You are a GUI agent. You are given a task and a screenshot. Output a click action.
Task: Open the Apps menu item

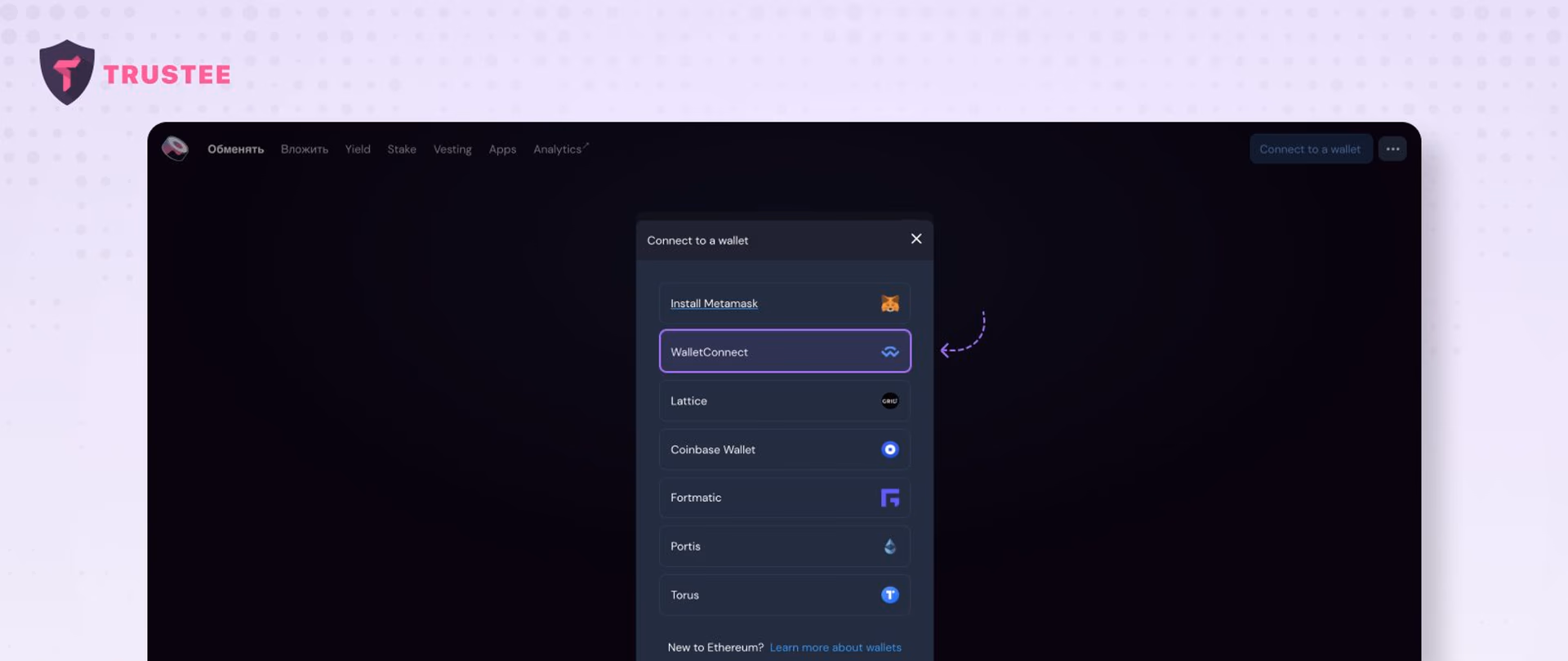[x=502, y=150]
